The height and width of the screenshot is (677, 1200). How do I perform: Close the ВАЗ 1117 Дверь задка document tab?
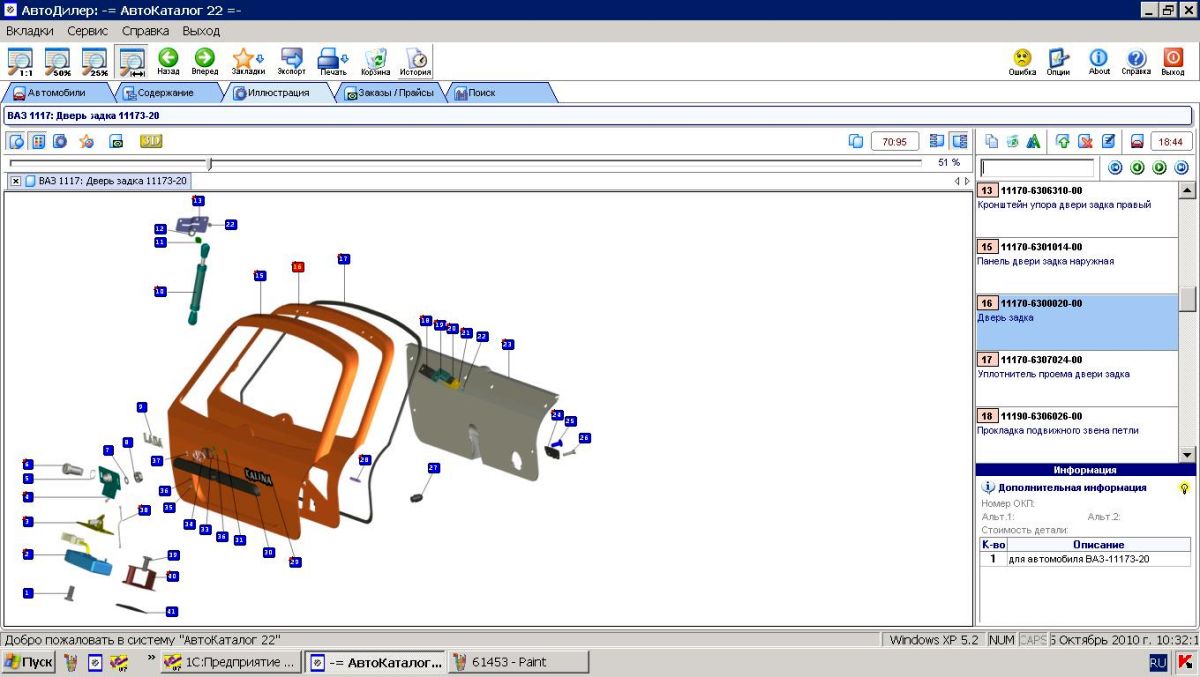click(16, 181)
